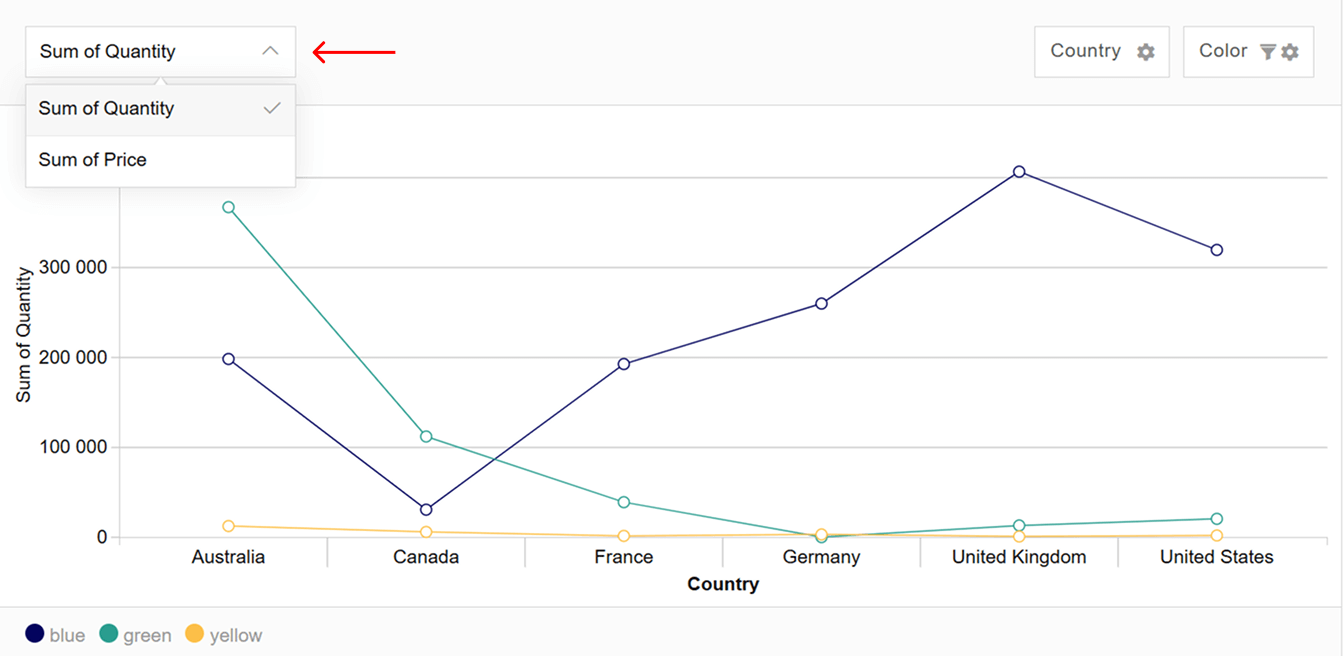Viewport: 1344px width, 657px height.
Task: Collapse the measure dropdown using its chevron
Action: 270,51
